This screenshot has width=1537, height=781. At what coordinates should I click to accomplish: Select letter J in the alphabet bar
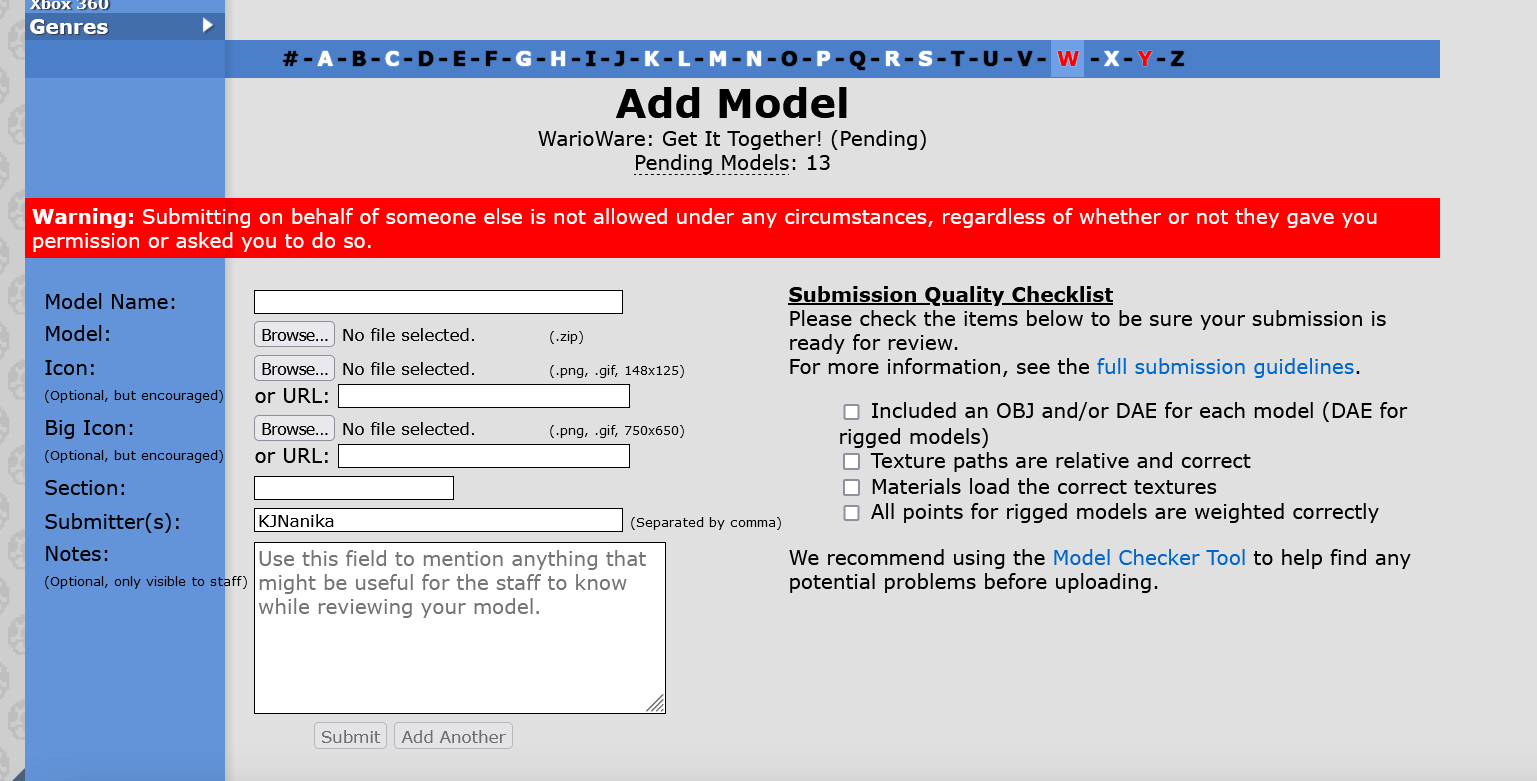click(x=619, y=59)
